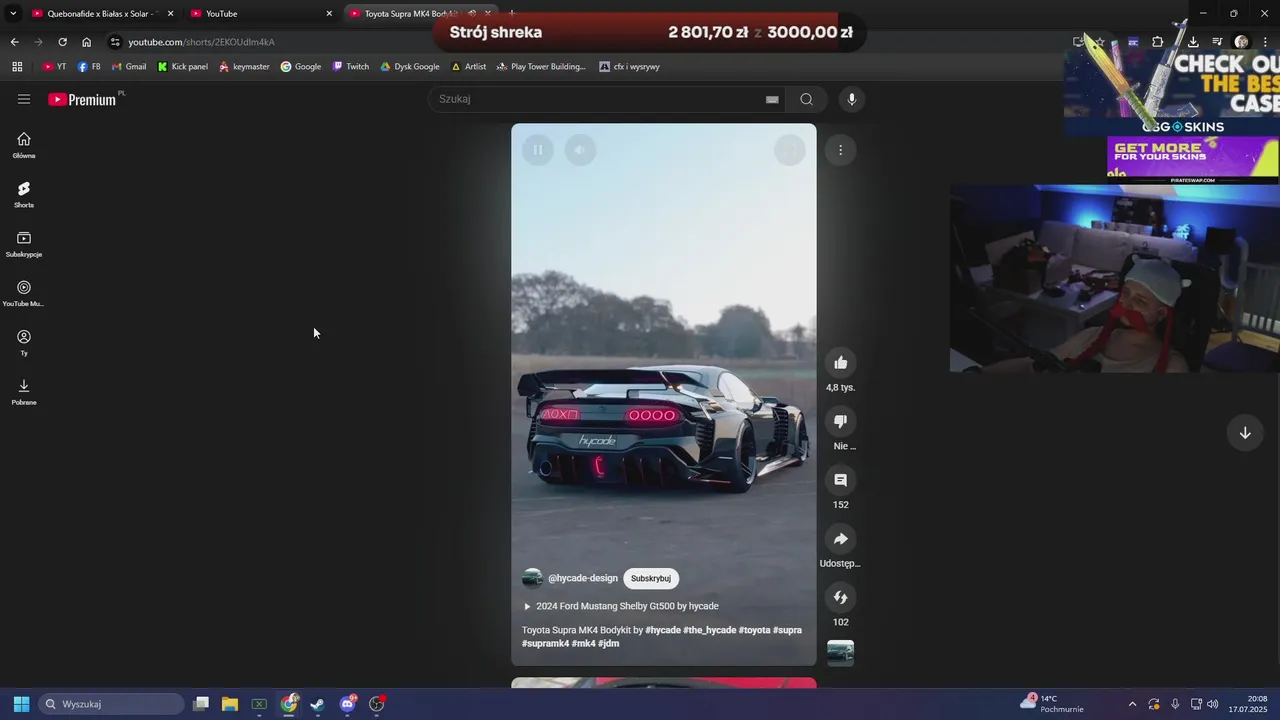Mute the Short's volume
1280x720 pixels.
(x=580, y=150)
